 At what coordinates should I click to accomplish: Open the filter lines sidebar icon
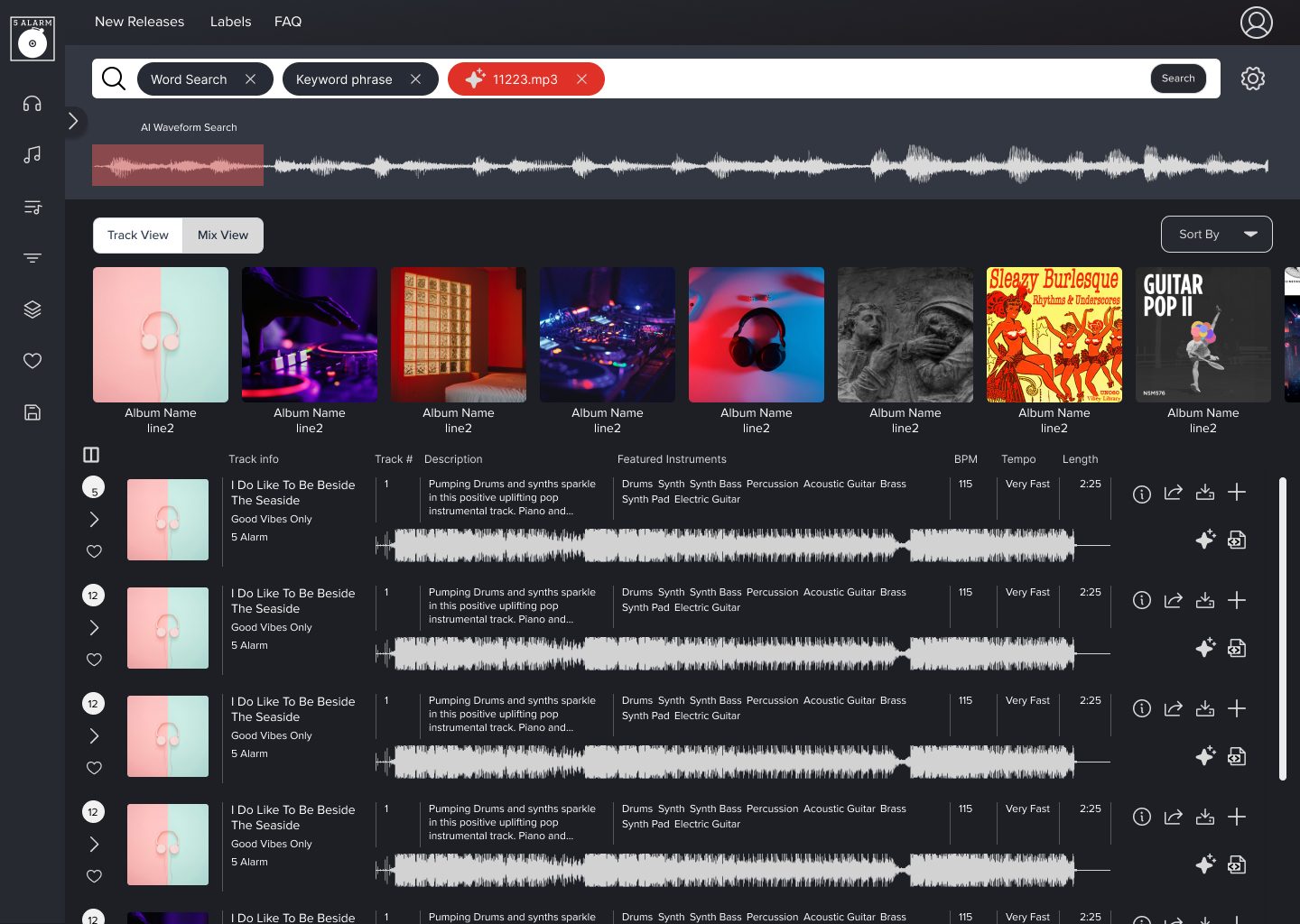[x=32, y=258]
